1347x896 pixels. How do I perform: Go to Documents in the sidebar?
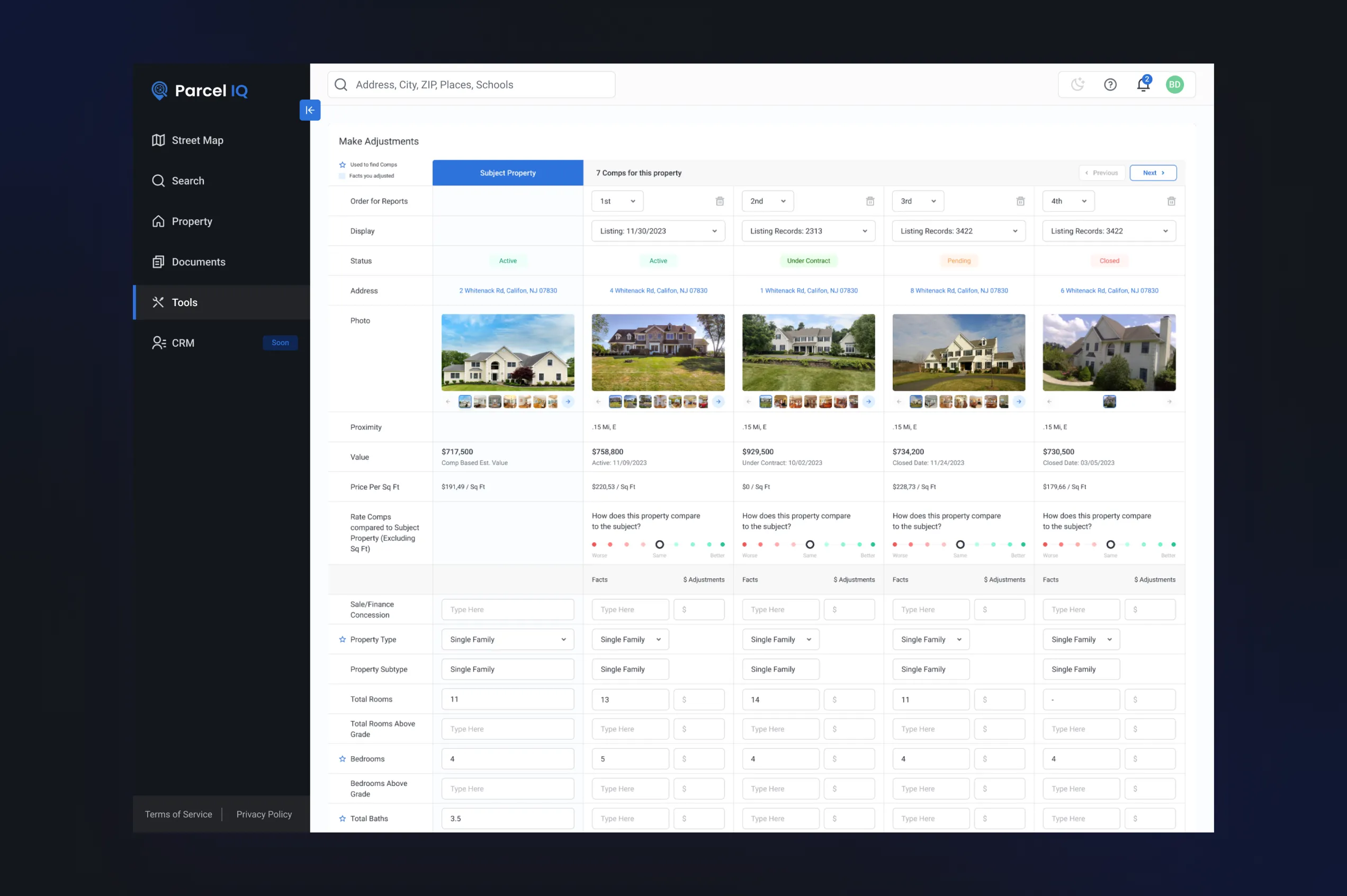(198, 262)
